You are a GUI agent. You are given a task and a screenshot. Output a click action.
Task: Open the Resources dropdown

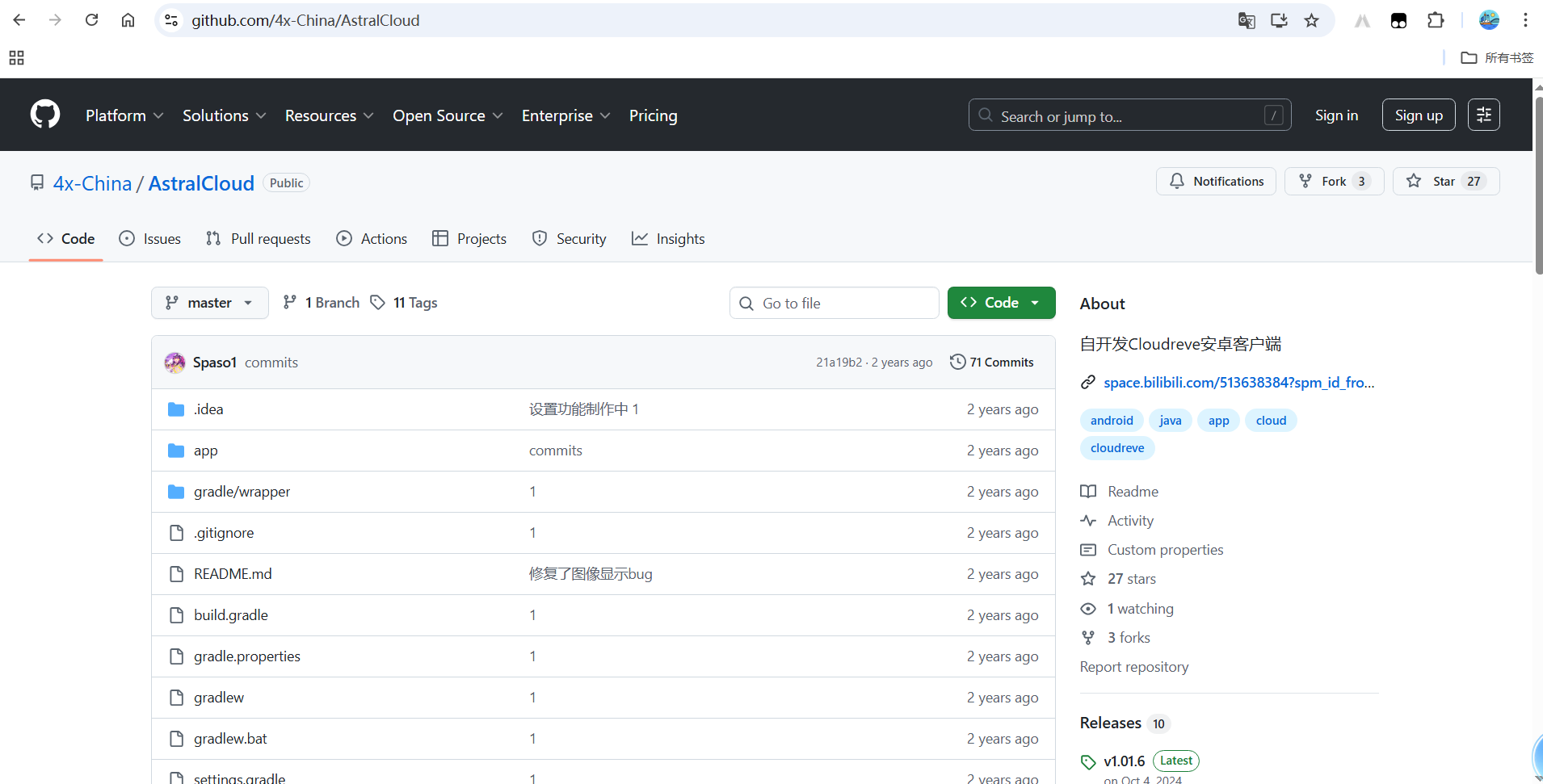329,115
